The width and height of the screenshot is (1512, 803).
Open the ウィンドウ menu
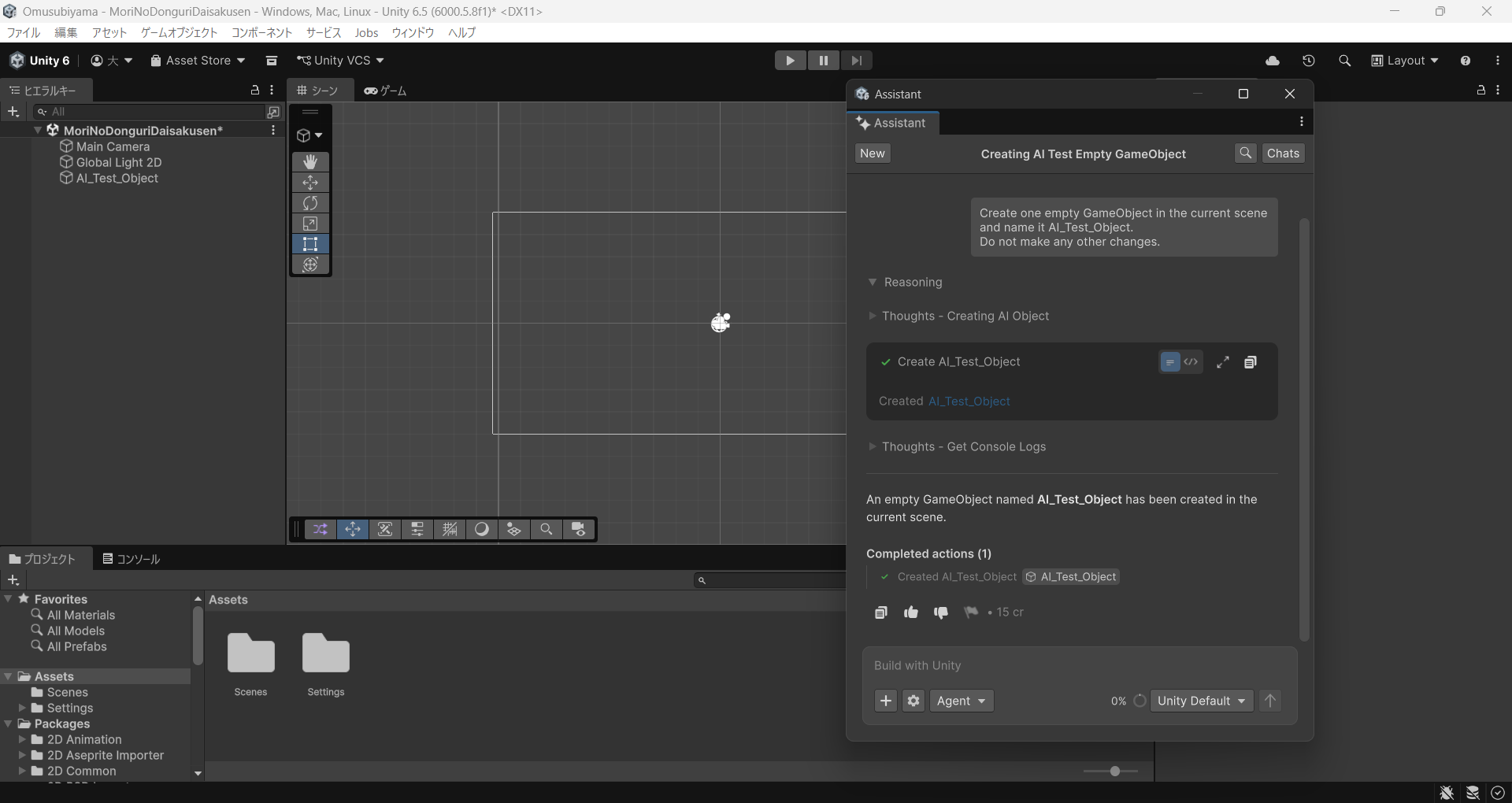click(x=413, y=32)
